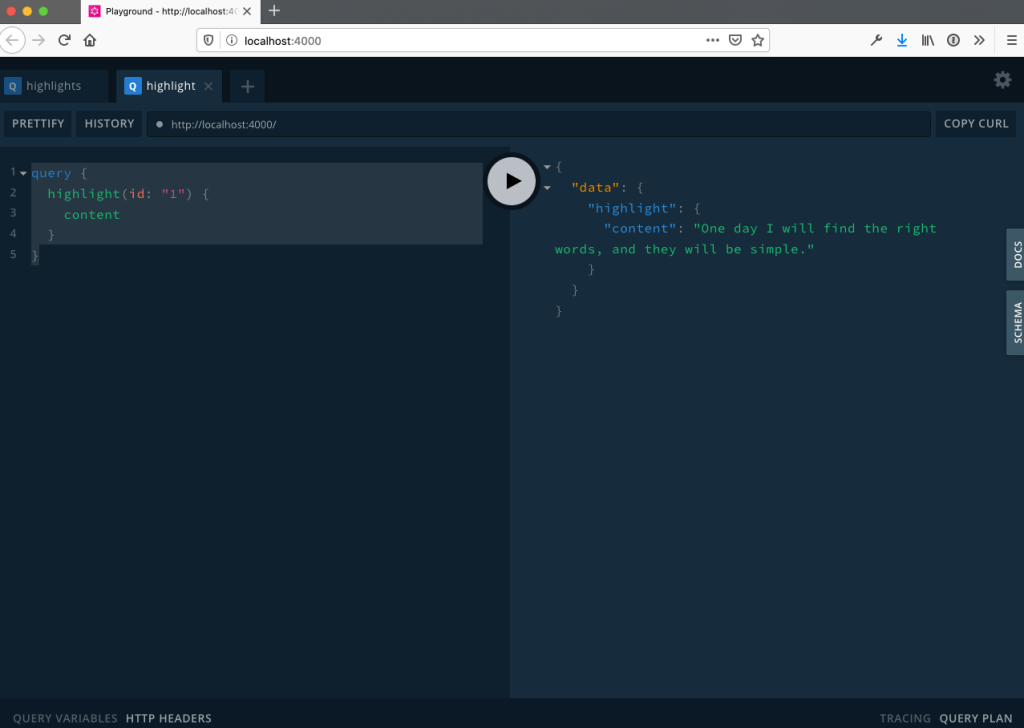Collapse the data object in the response panel
The image size is (1024, 728).
[546, 187]
